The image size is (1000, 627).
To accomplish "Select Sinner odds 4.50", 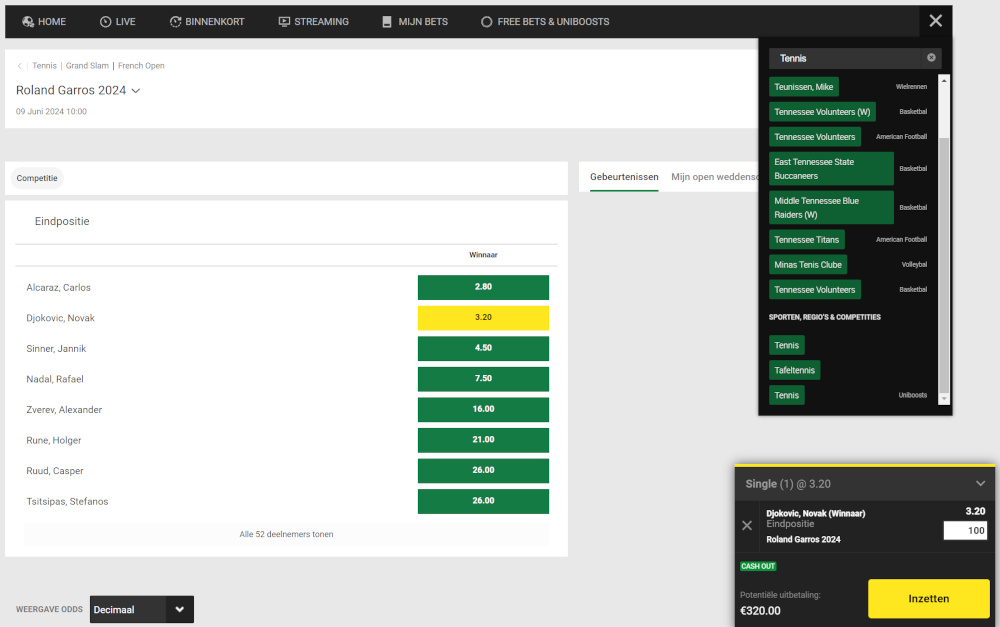I will (x=483, y=348).
